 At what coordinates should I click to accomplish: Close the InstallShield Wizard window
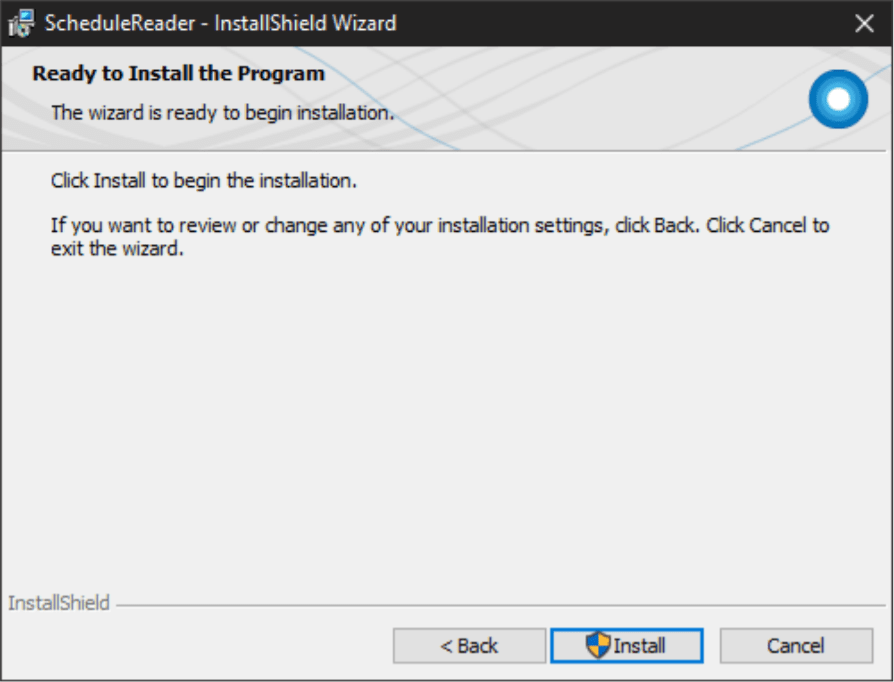tap(864, 23)
